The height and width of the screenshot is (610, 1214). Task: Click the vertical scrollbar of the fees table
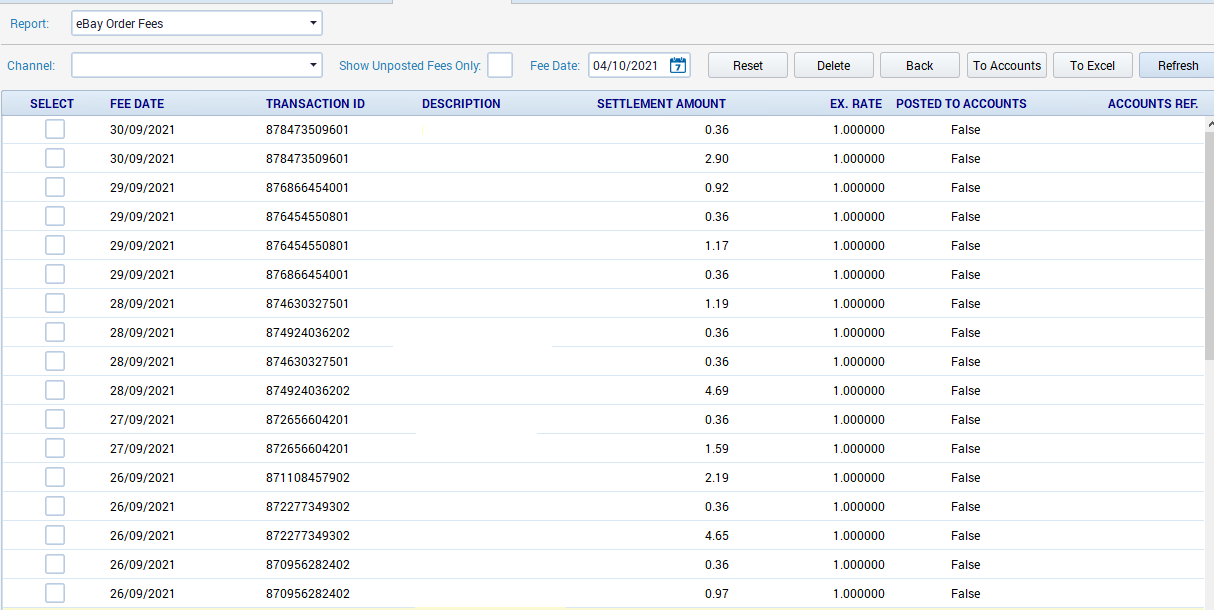point(1209,245)
